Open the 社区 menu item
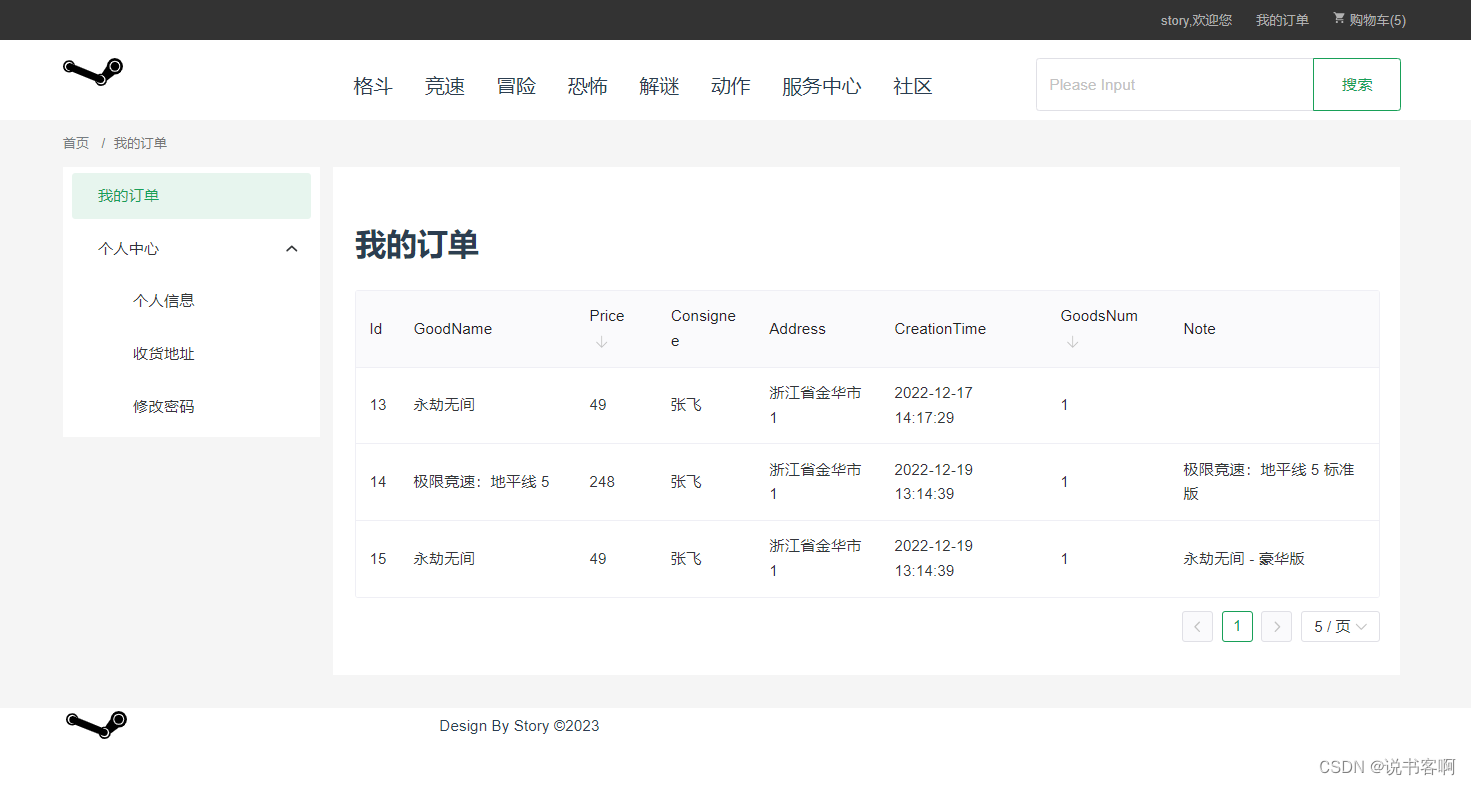This screenshot has width=1471, height=785. tap(913, 86)
